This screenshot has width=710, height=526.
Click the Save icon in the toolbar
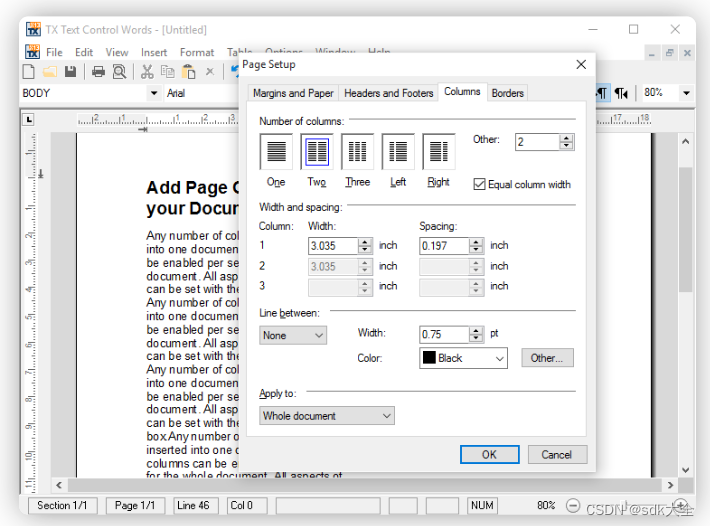(x=70, y=71)
